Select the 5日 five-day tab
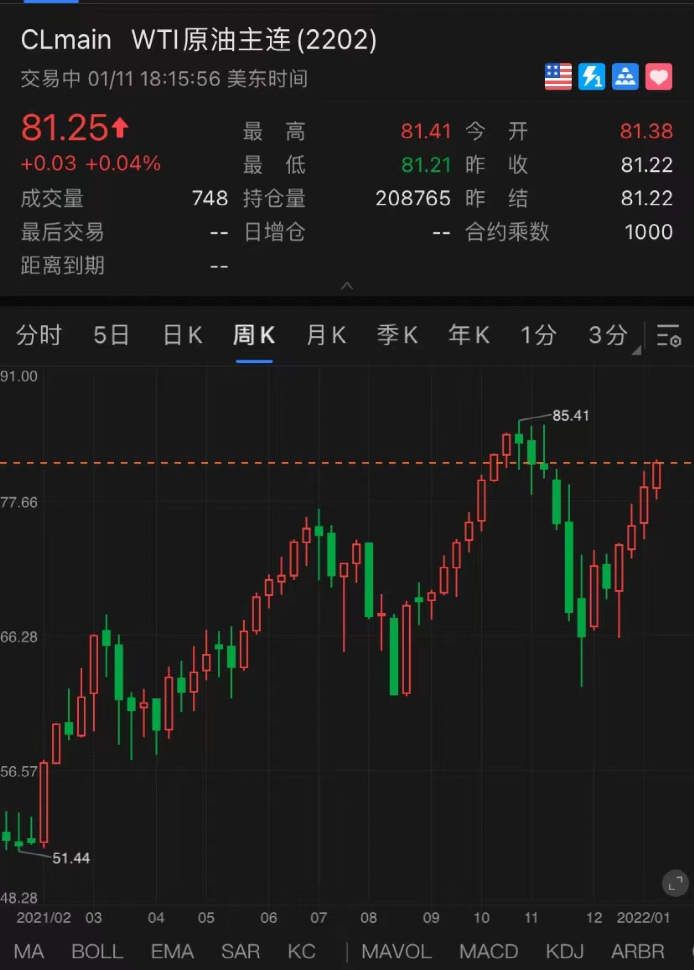Image resolution: width=694 pixels, height=970 pixels. pos(111,335)
